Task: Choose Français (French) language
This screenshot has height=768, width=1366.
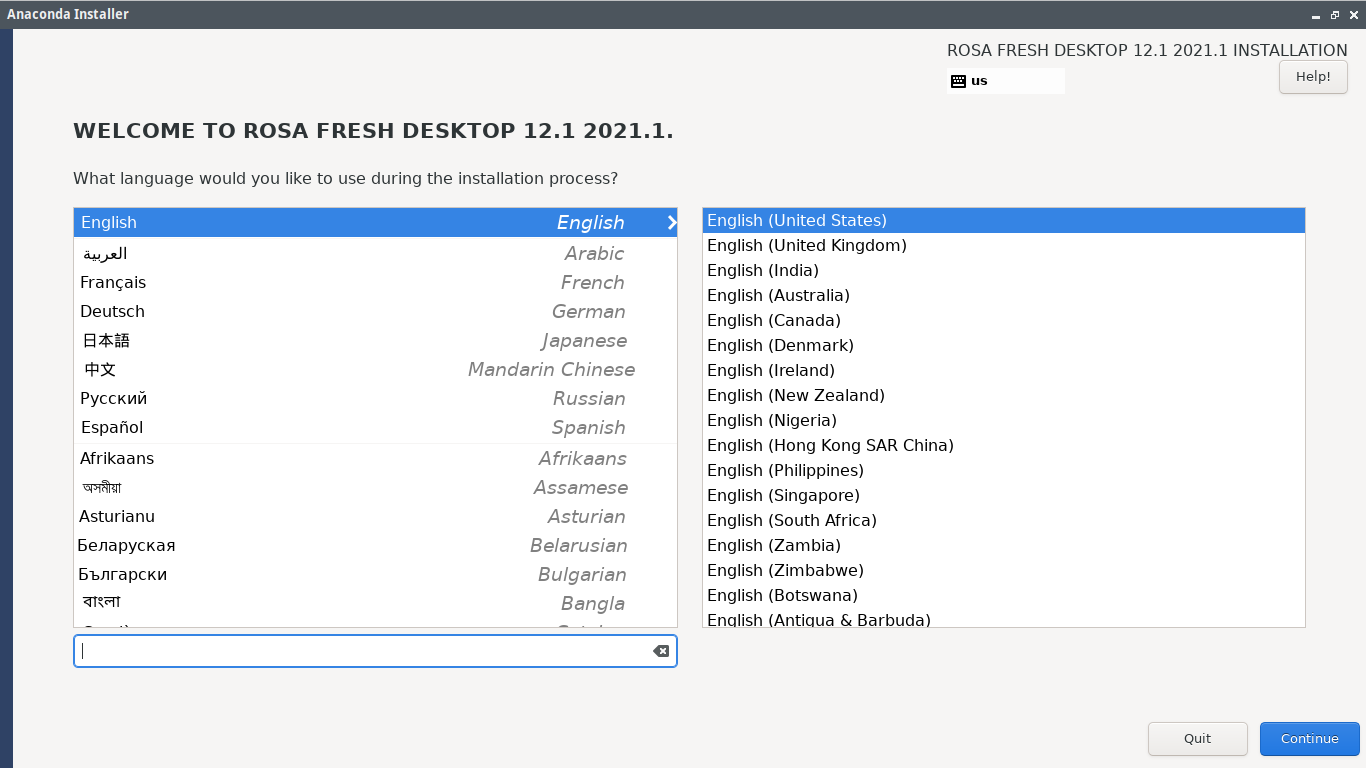Action: tap(376, 282)
